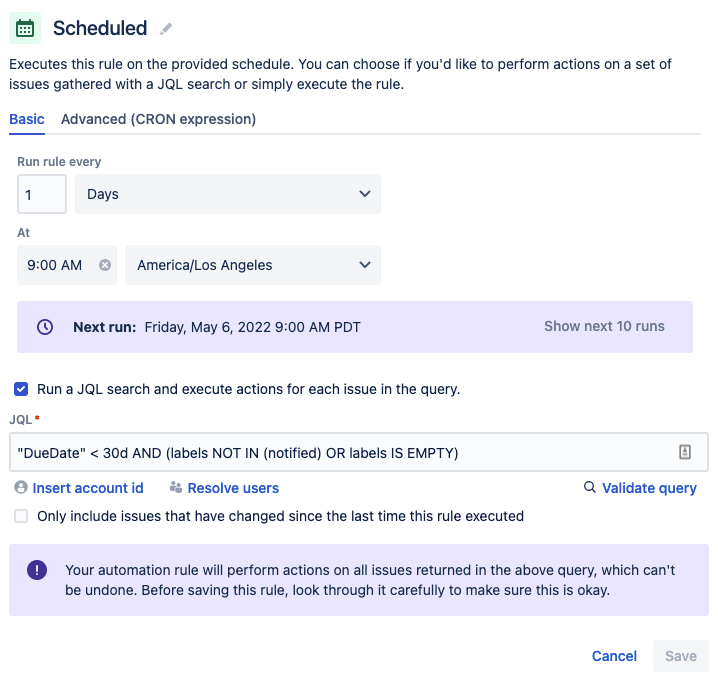The height and width of the screenshot is (686, 718).
Task: Switch to Advanced (CRON expression) tab
Action: click(158, 119)
